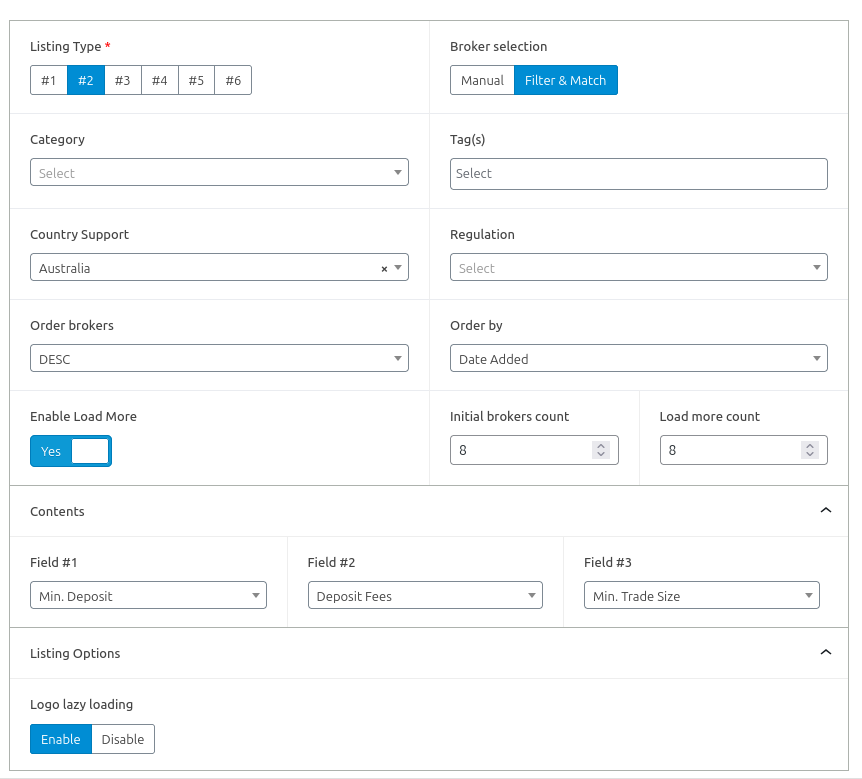Collapse the Listing Options section chevron

[825, 652]
